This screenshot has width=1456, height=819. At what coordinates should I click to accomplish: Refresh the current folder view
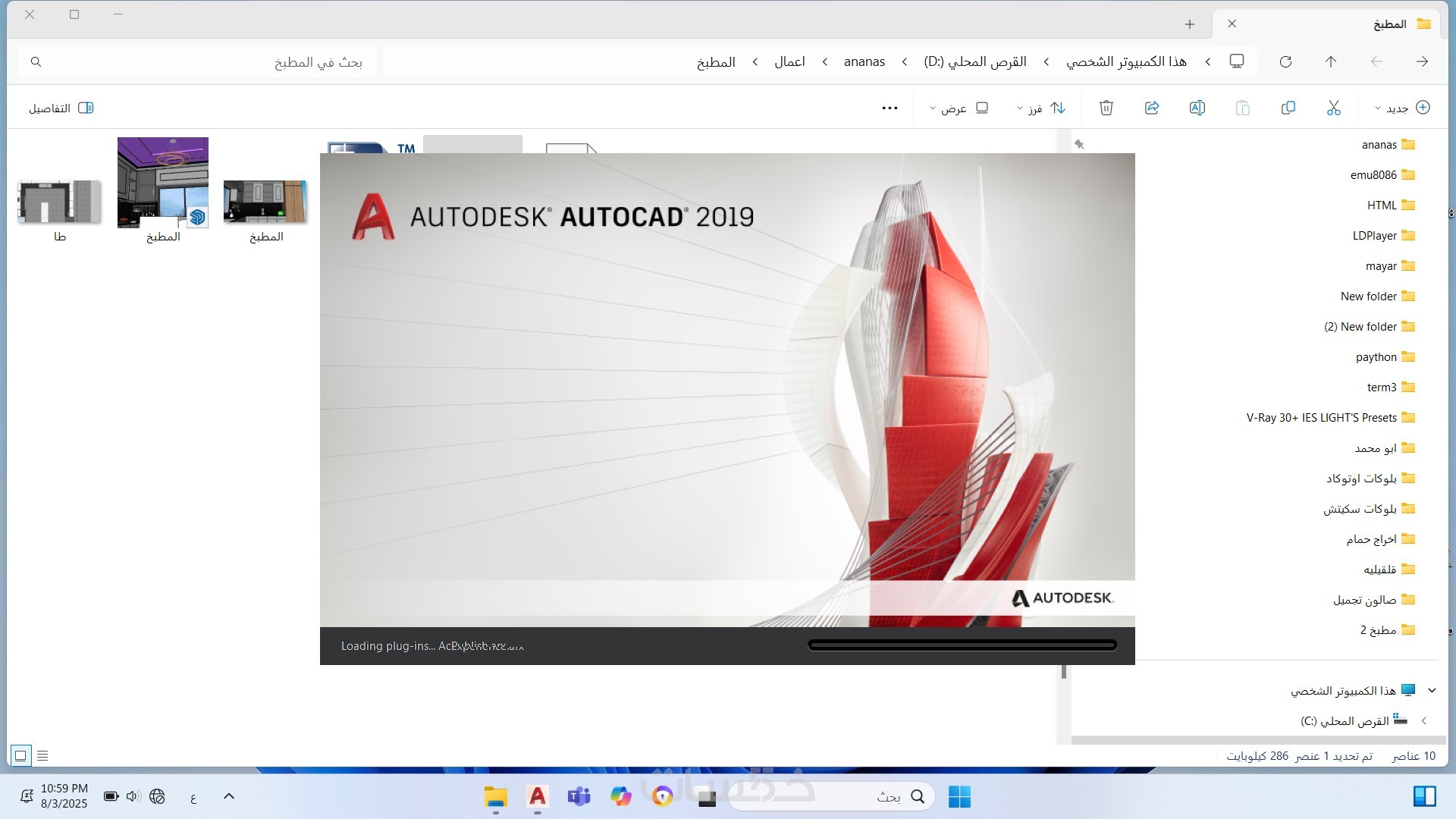click(1285, 61)
